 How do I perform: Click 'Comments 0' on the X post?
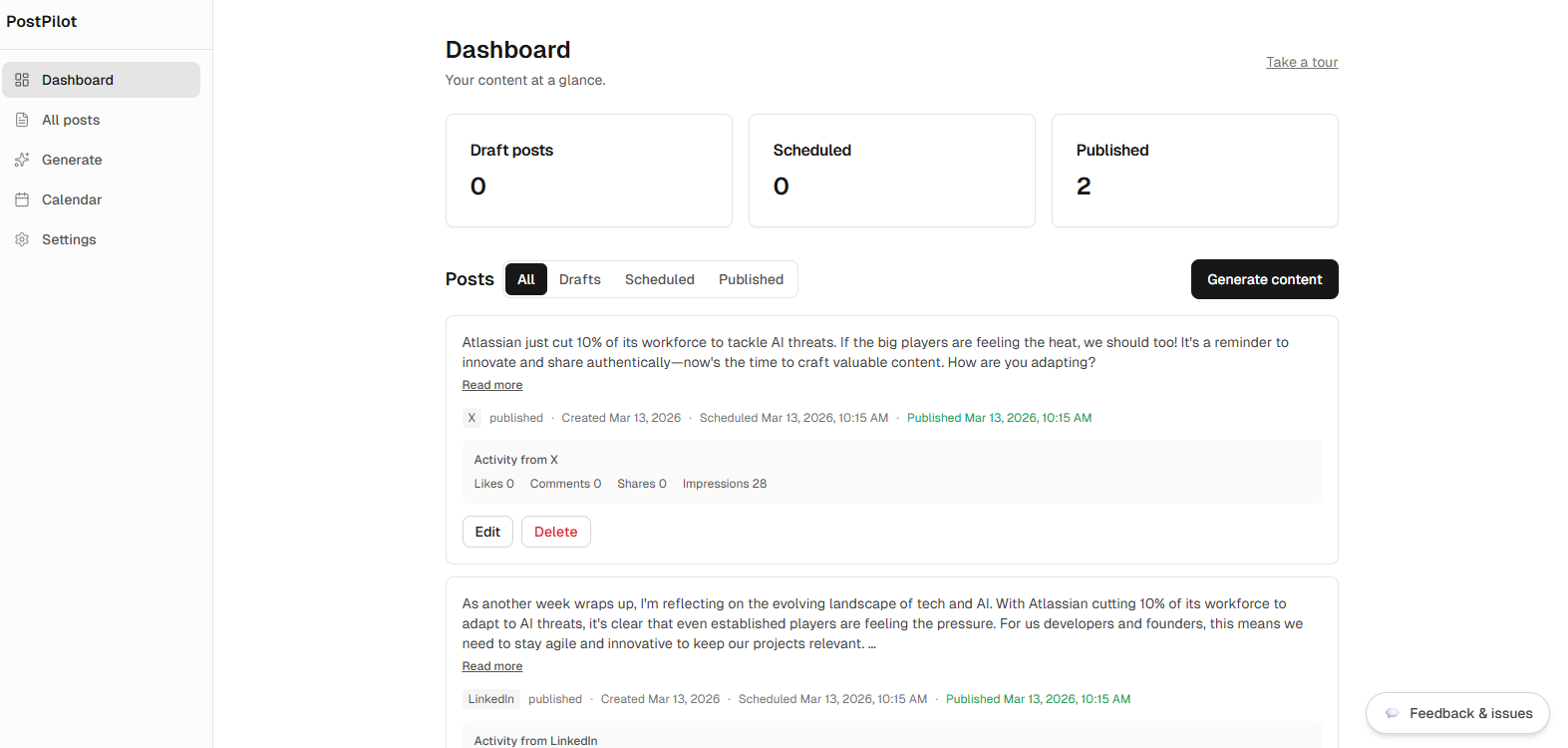566,484
